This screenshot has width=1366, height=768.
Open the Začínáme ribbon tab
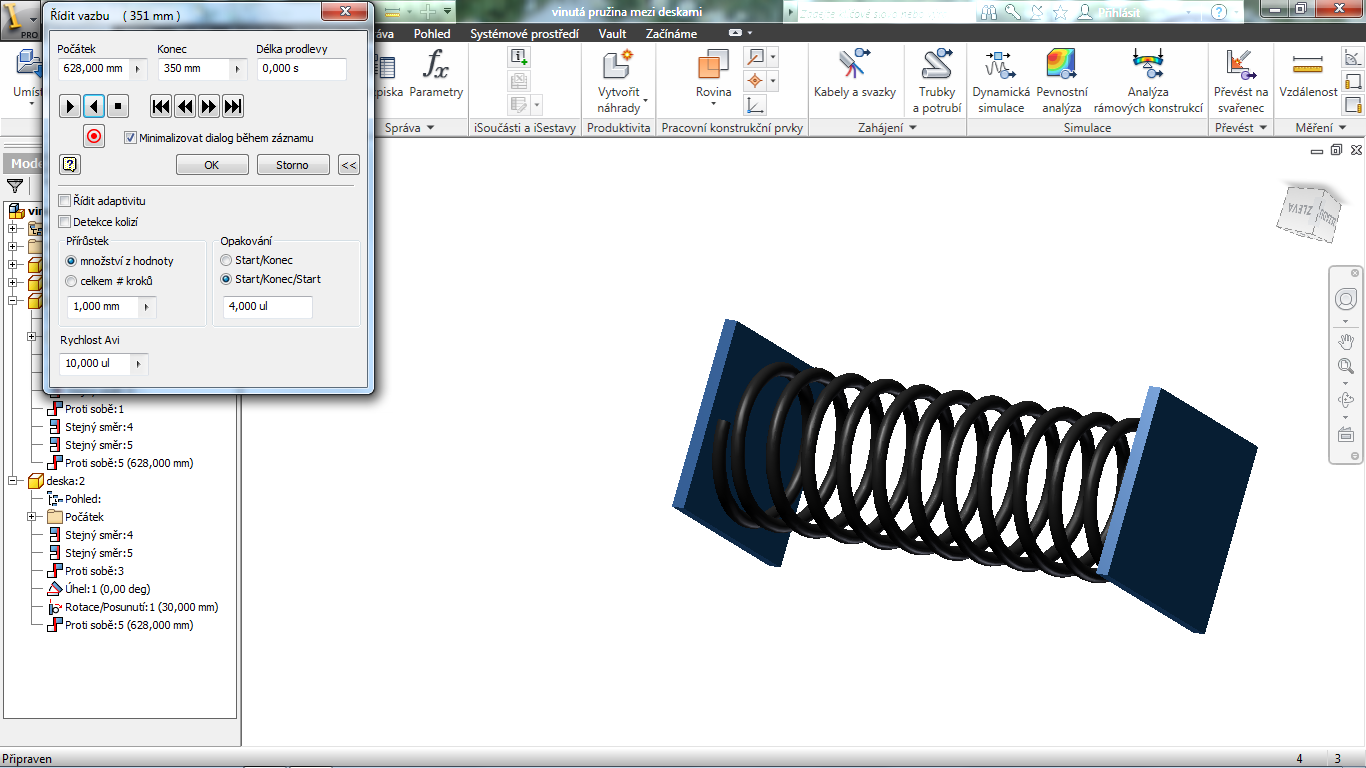672,34
